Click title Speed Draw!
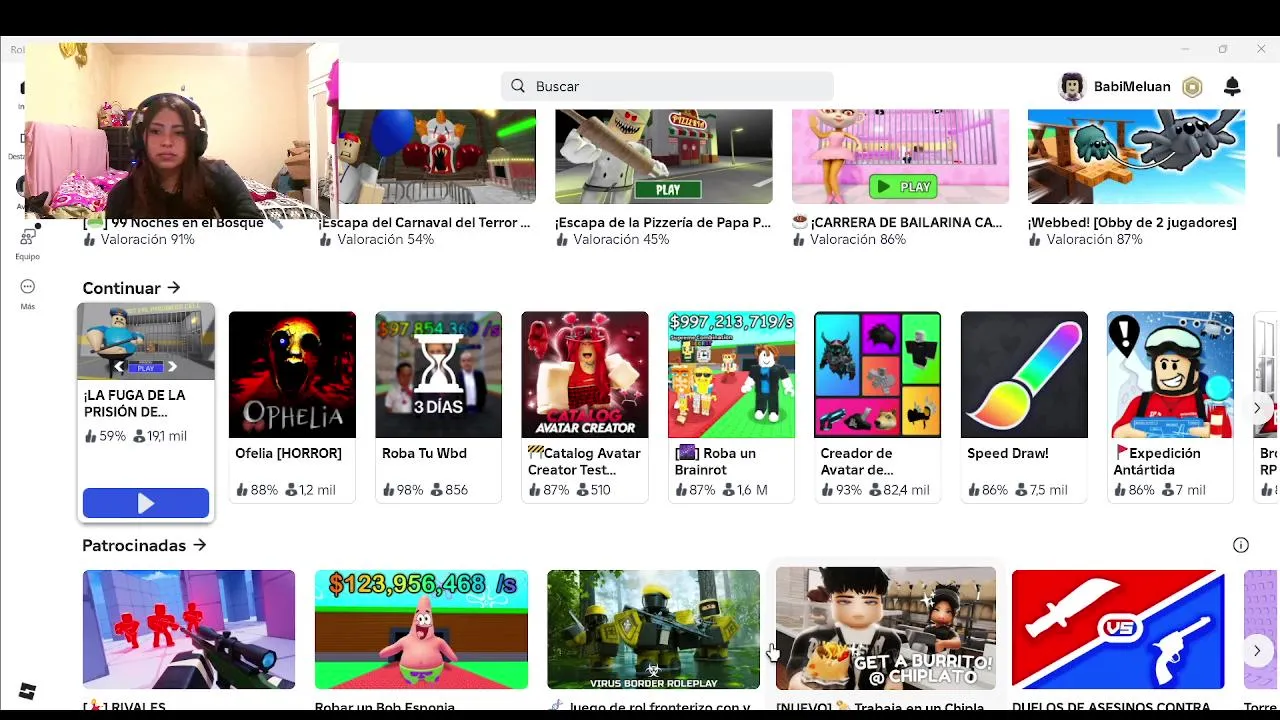The height and width of the screenshot is (720, 1280). [1007, 453]
